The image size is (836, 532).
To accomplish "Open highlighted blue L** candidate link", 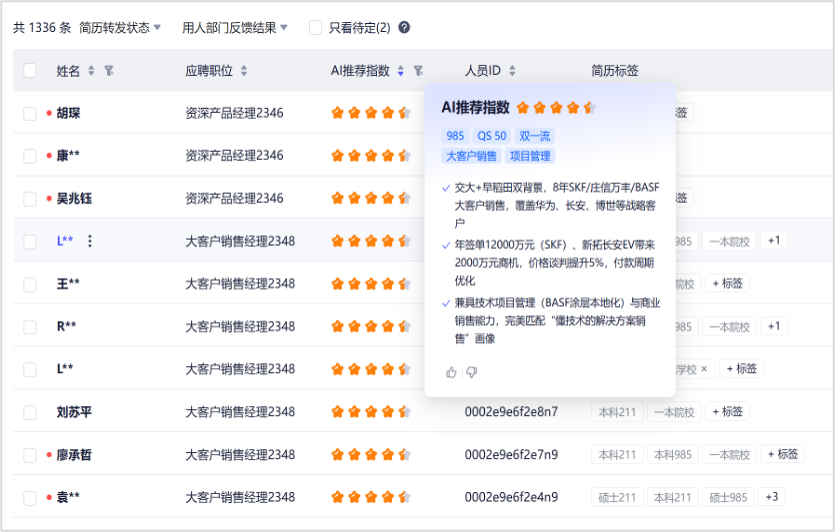I will tap(65, 241).
